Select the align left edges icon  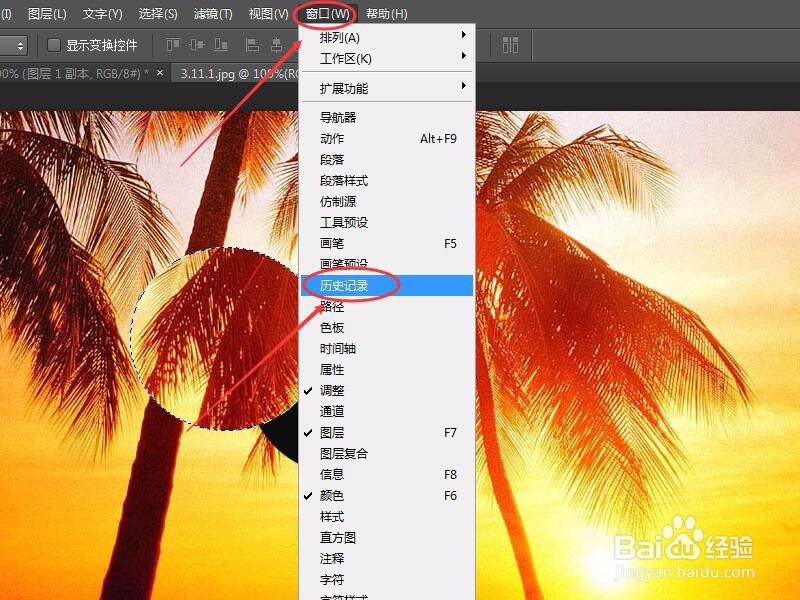250,45
